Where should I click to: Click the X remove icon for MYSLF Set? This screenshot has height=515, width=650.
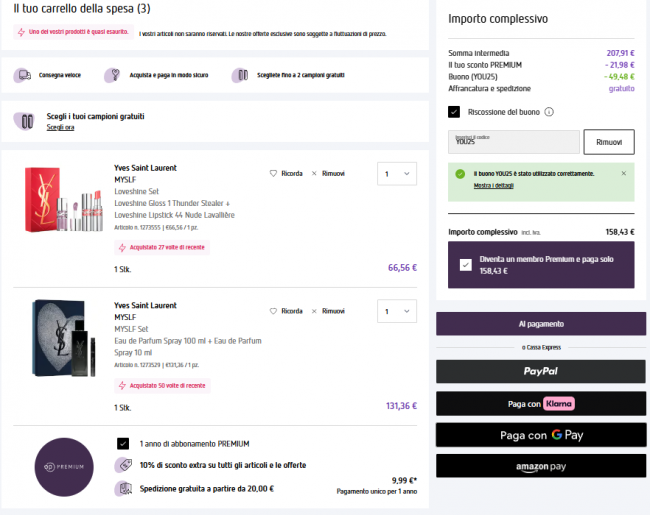[x=314, y=311]
